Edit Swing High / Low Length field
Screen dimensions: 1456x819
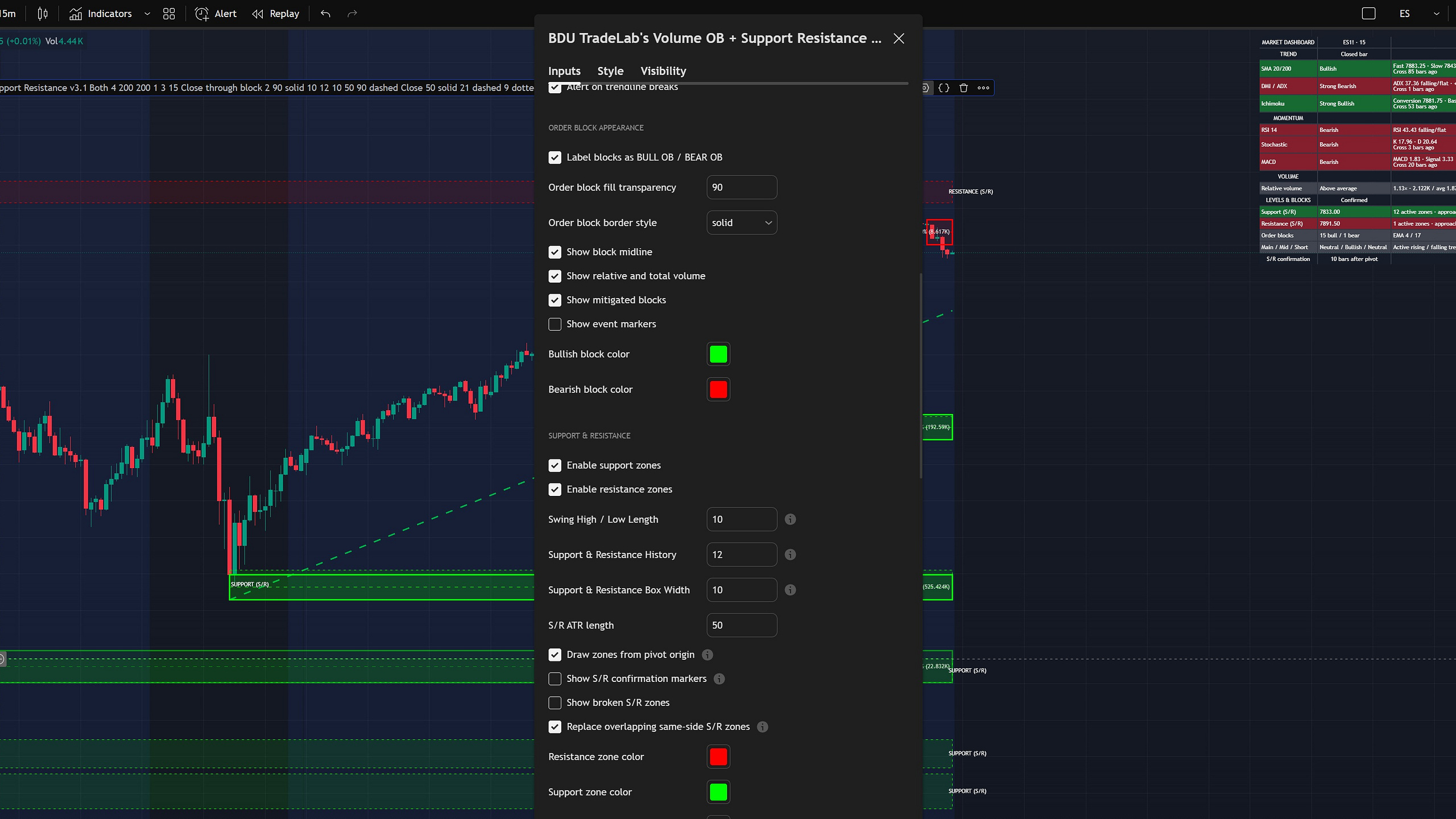[742, 519]
